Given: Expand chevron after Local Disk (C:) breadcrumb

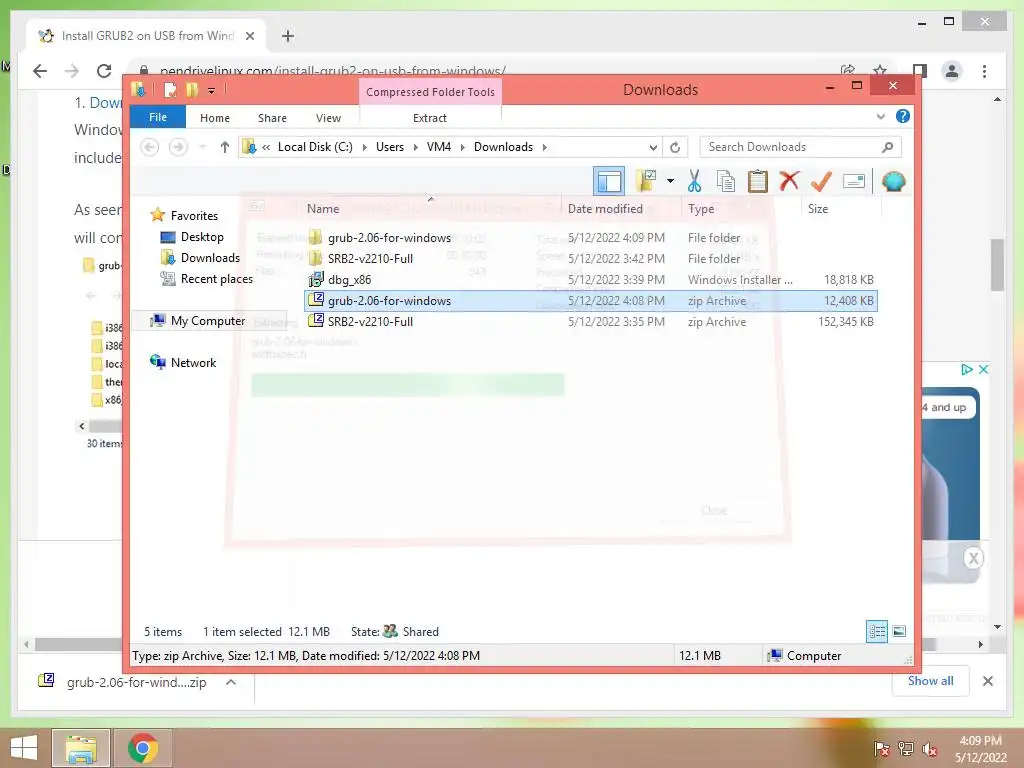Looking at the screenshot, I should pyautogui.click(x=364, y=148).
